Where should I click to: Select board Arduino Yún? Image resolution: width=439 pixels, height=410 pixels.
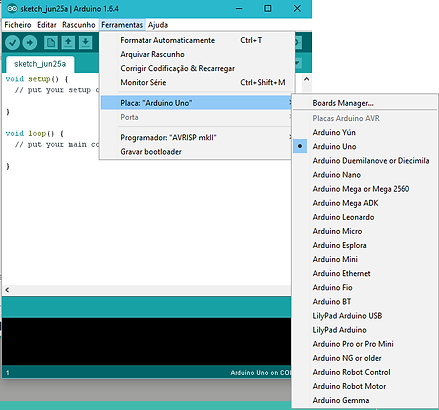click(365, 132)
